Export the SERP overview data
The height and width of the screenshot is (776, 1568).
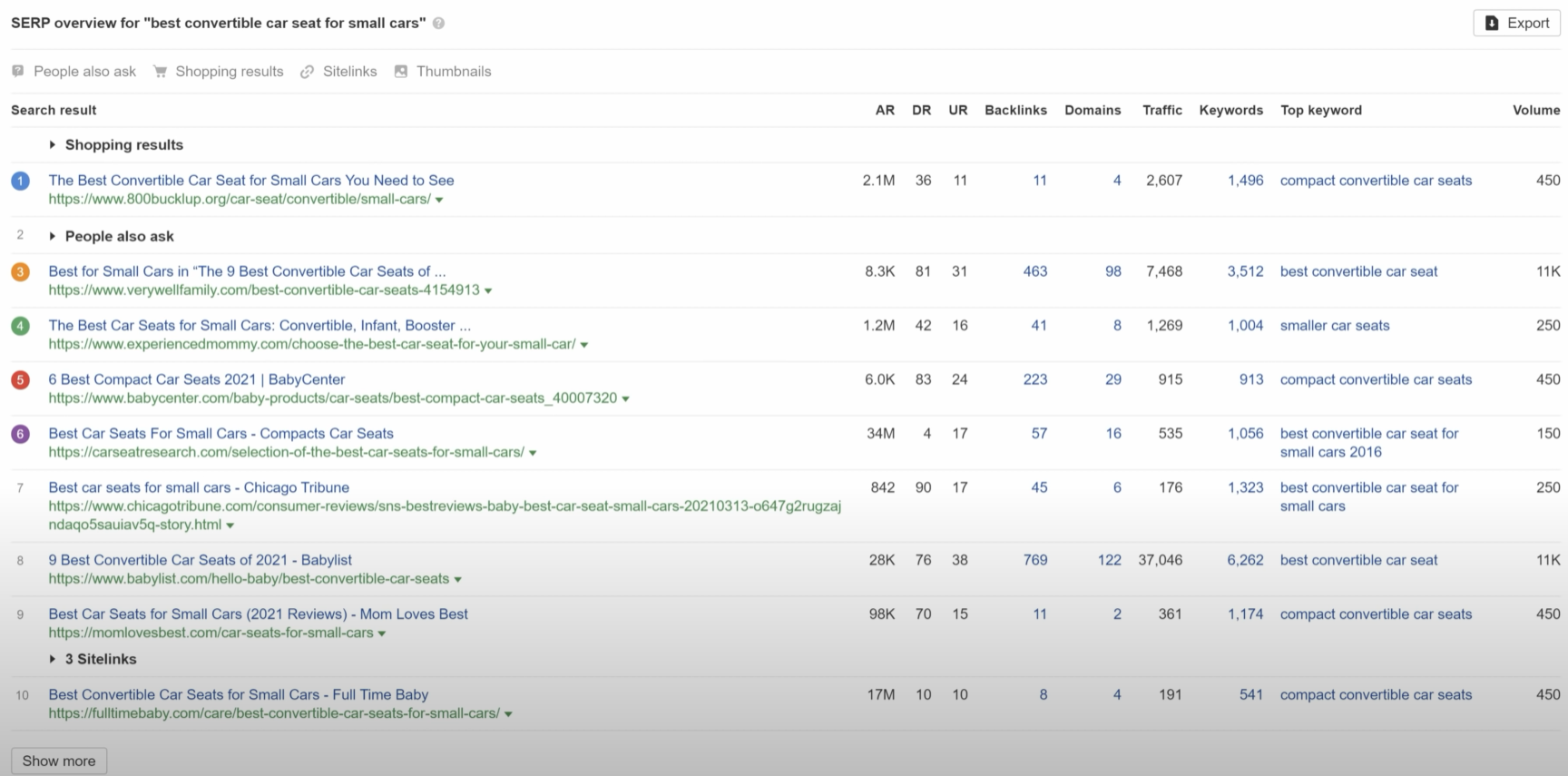pos(1516,24)
